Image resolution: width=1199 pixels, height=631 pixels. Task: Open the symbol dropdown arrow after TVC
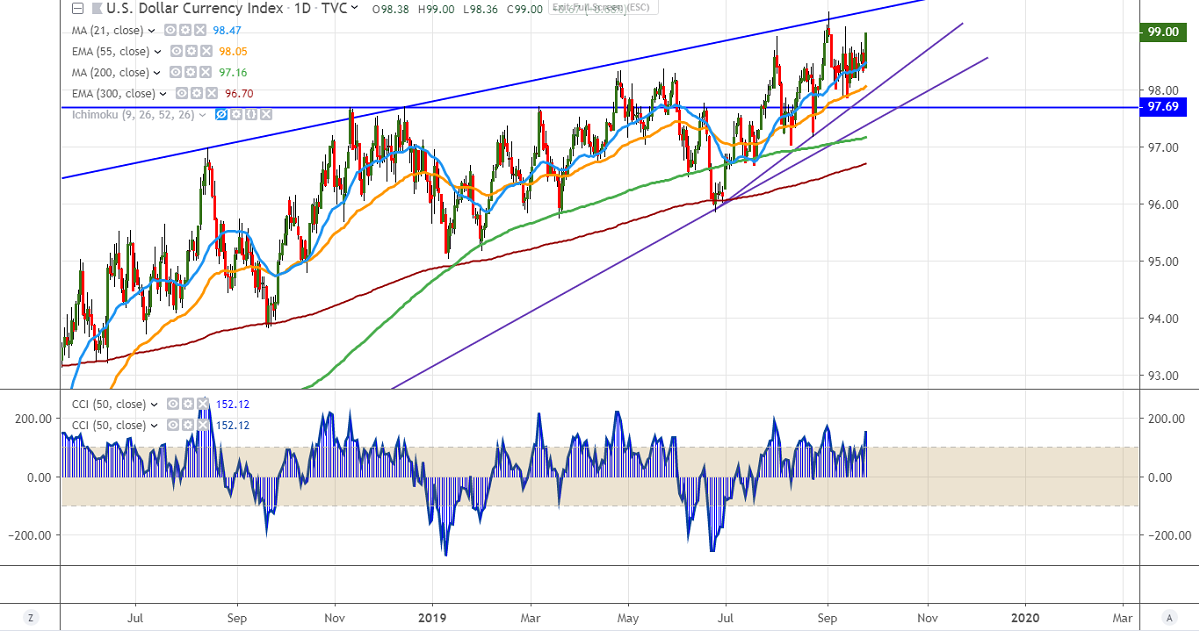[355, 8]
